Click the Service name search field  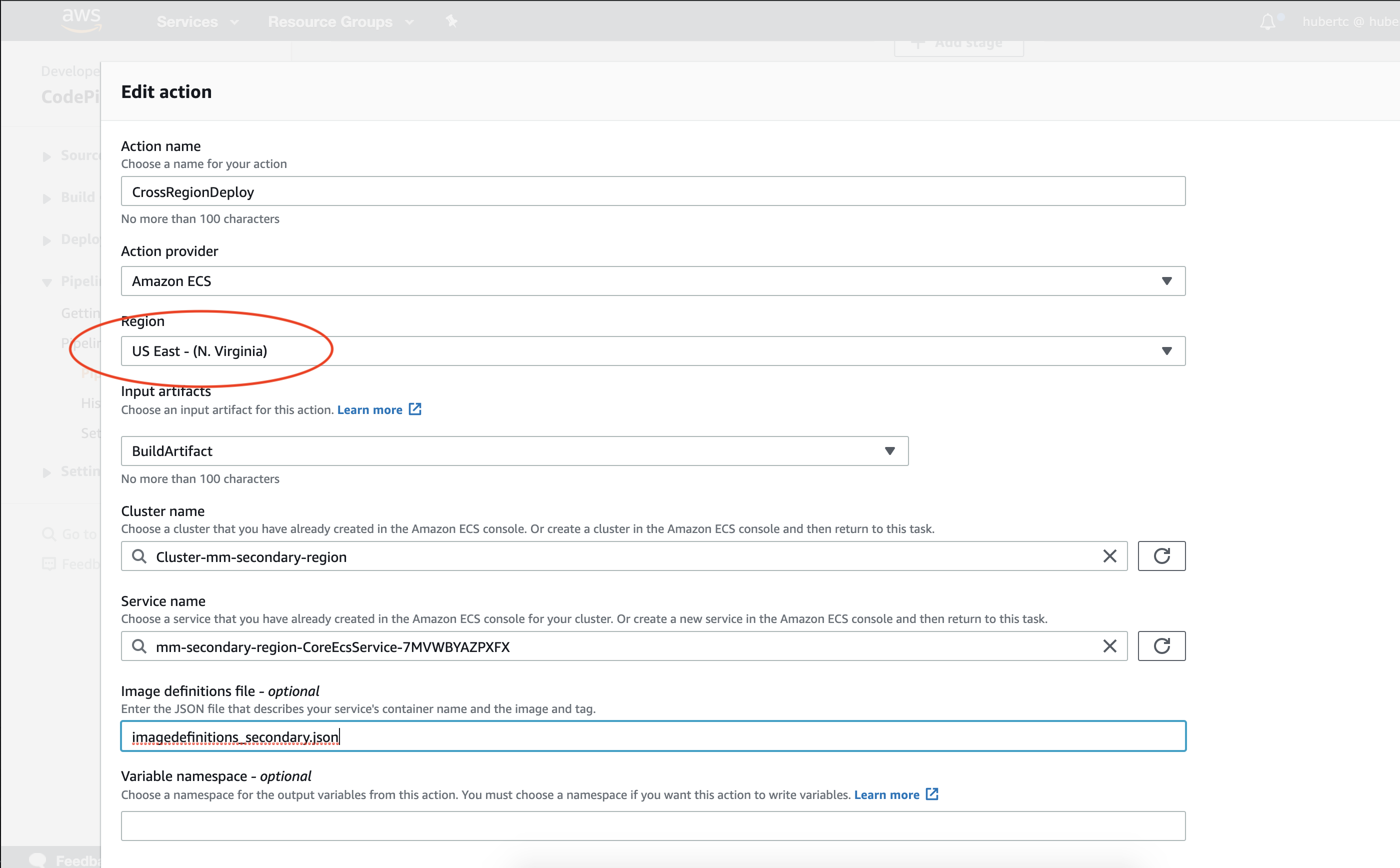(x=624, y=646)
